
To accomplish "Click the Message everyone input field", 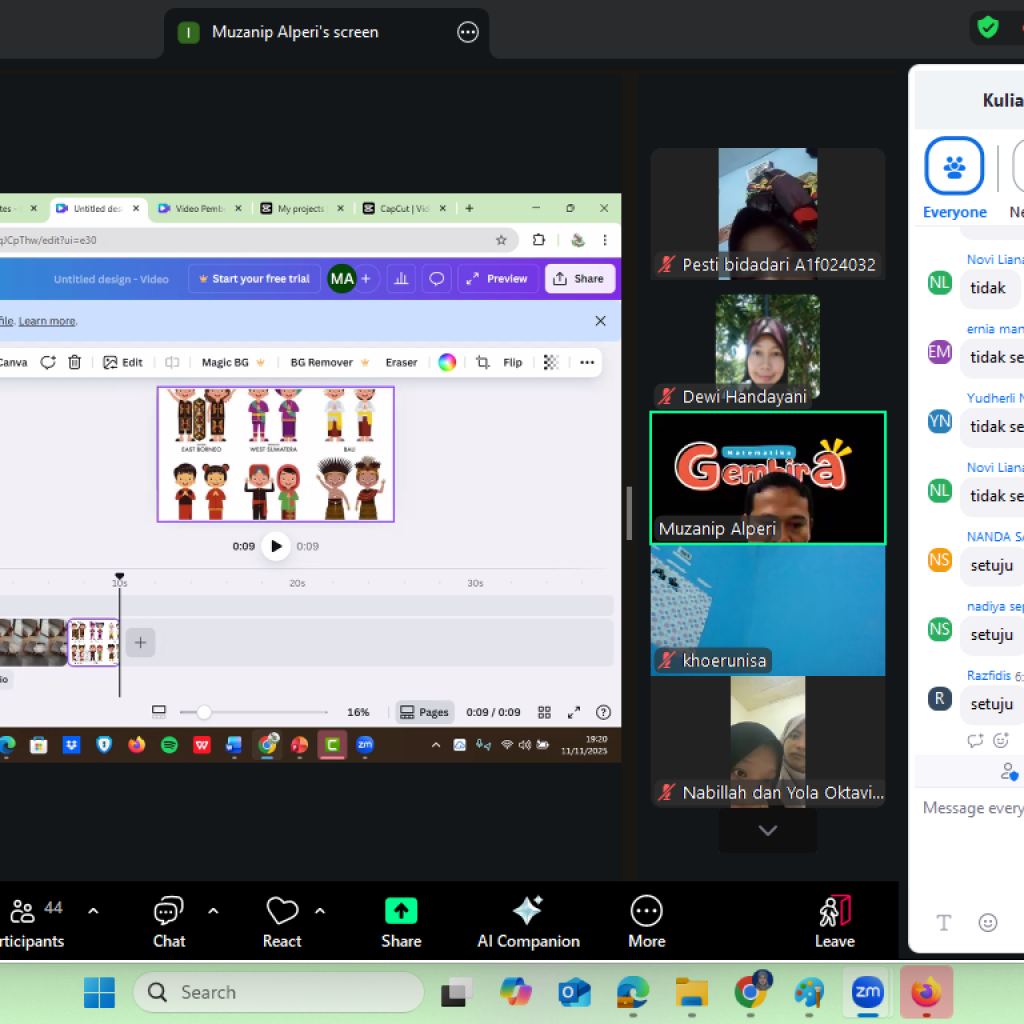I will 970,808.
